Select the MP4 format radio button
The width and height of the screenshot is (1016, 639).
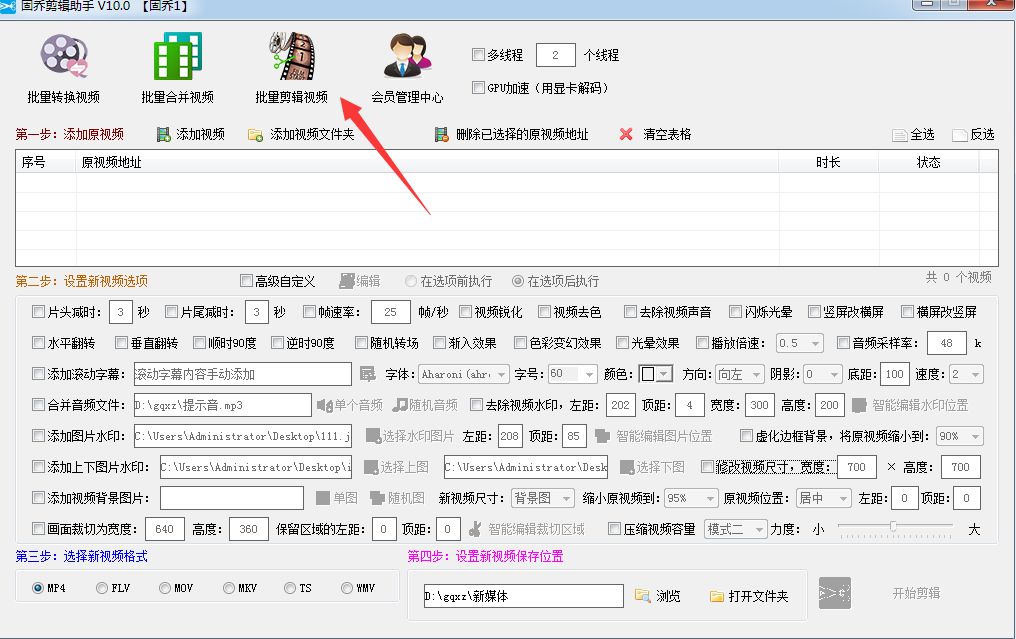[38, 588]
